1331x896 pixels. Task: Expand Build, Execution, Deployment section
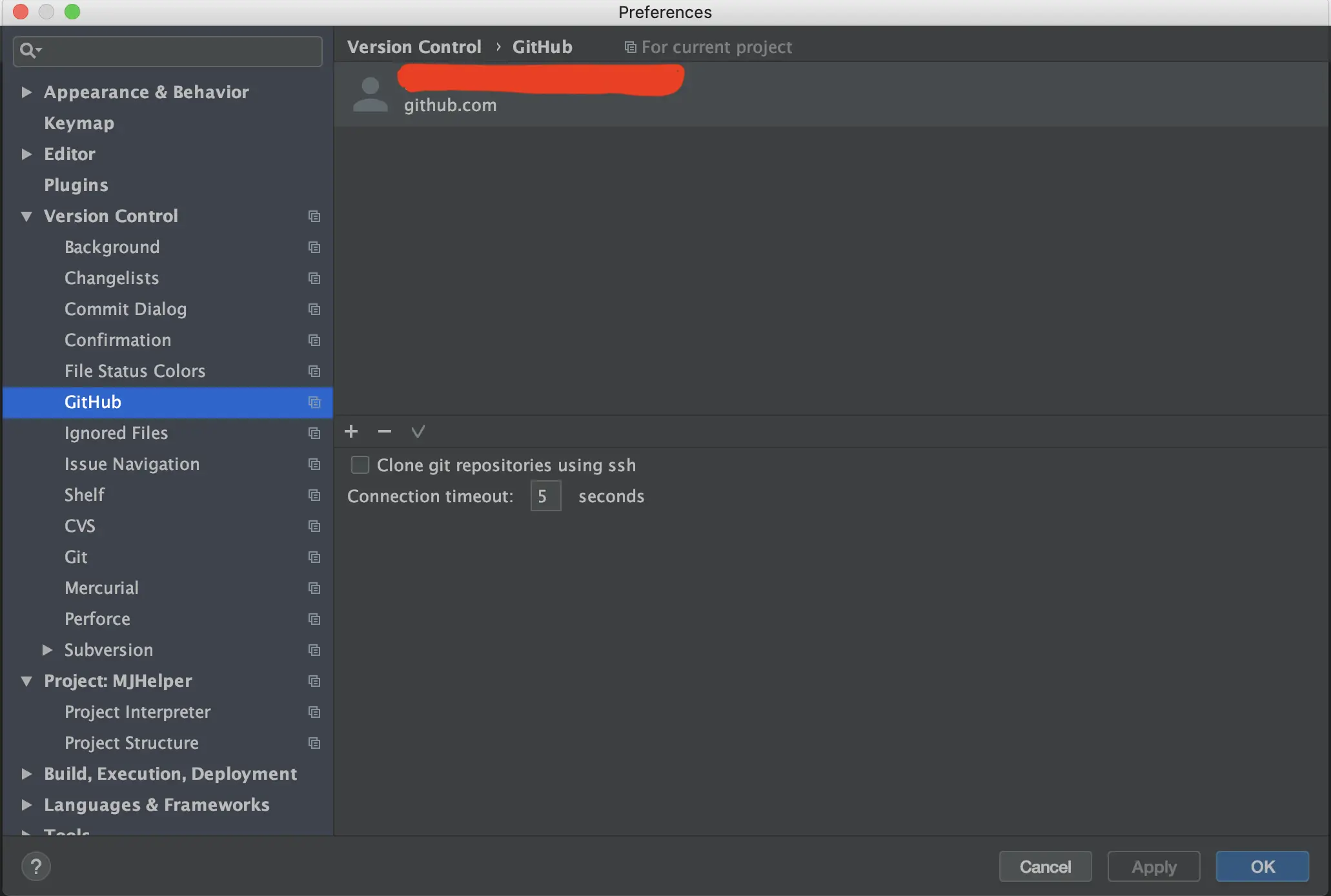tap(26, 774)
